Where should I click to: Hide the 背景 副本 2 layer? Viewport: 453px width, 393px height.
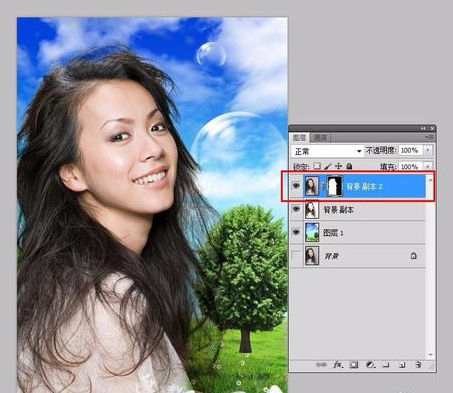pos(296,186)
